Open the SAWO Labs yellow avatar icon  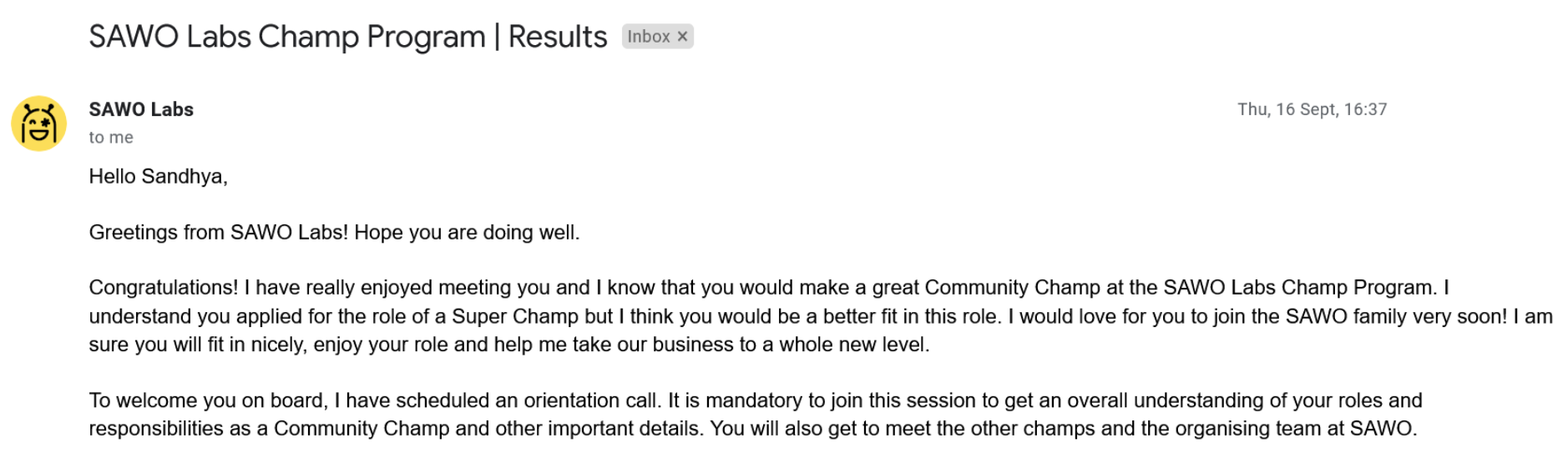coord(38,123)
